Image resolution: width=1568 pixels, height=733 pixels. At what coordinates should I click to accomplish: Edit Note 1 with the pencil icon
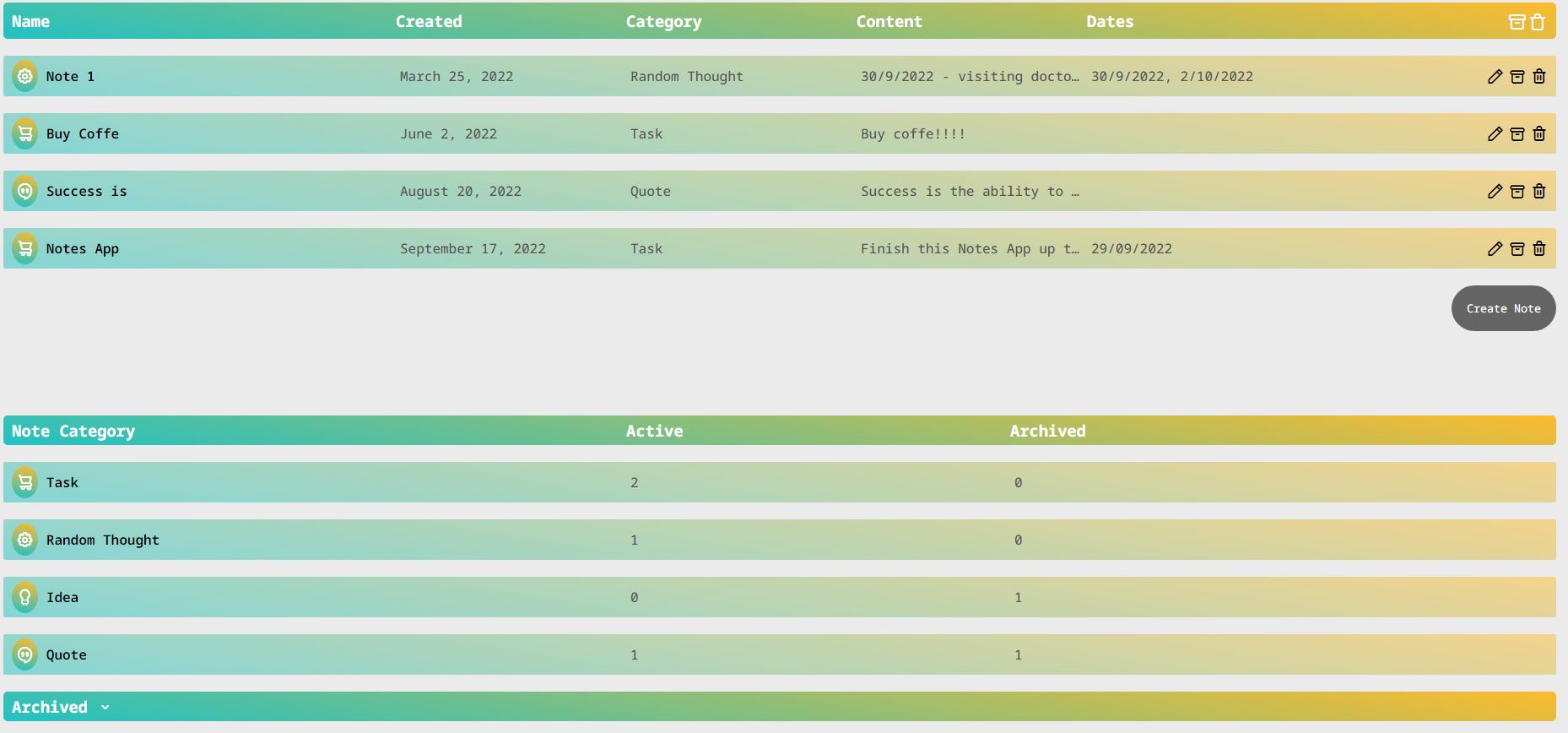[x=1495, y=77]
